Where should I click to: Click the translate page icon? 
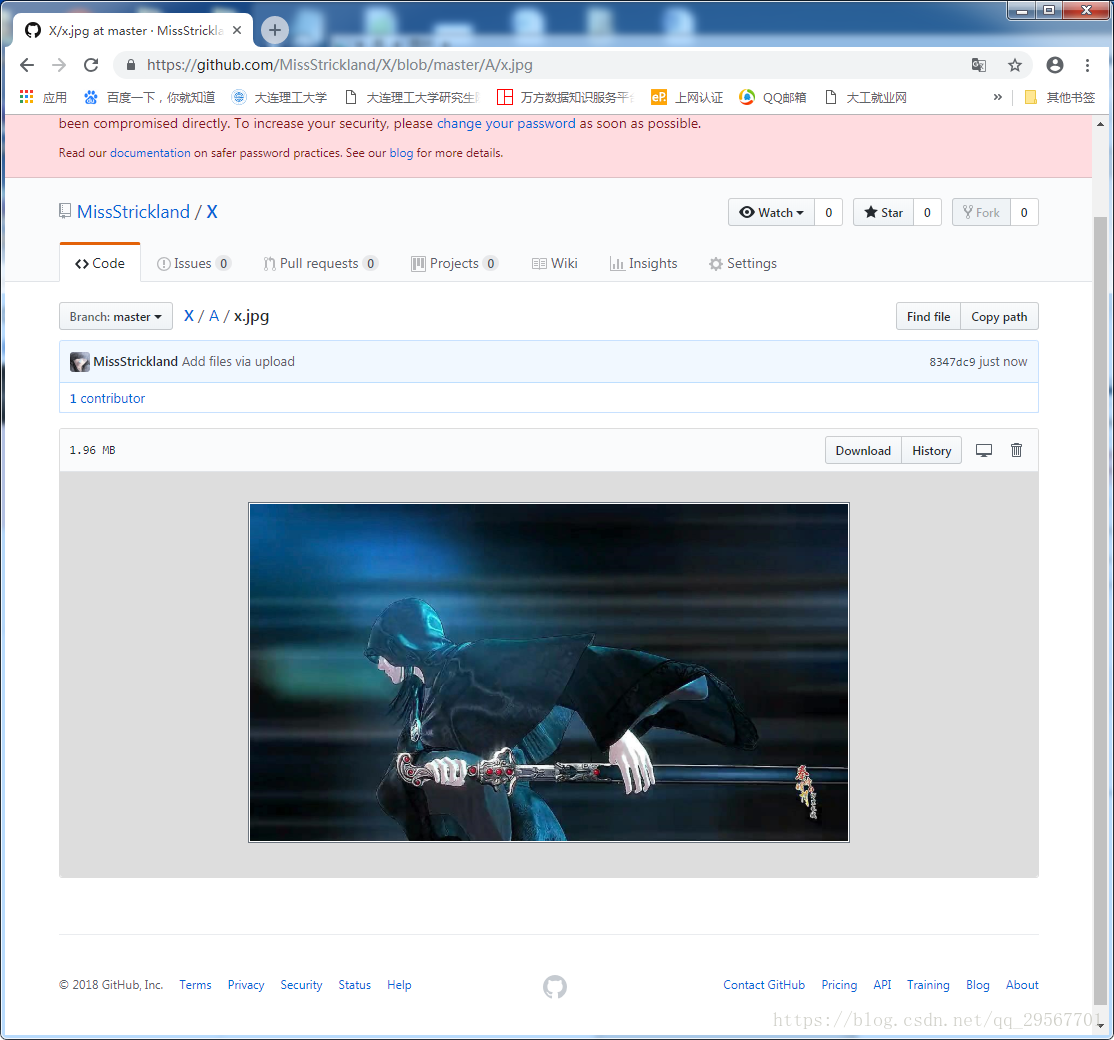coord(978,65)
